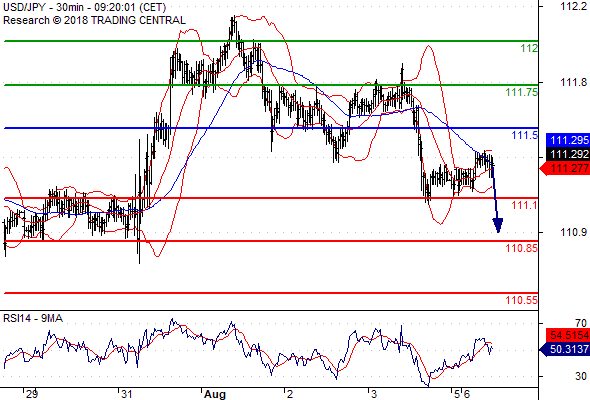Click the RSI 30 level label
The width and height of the screenshot is (590, 400).
[581, 376]
